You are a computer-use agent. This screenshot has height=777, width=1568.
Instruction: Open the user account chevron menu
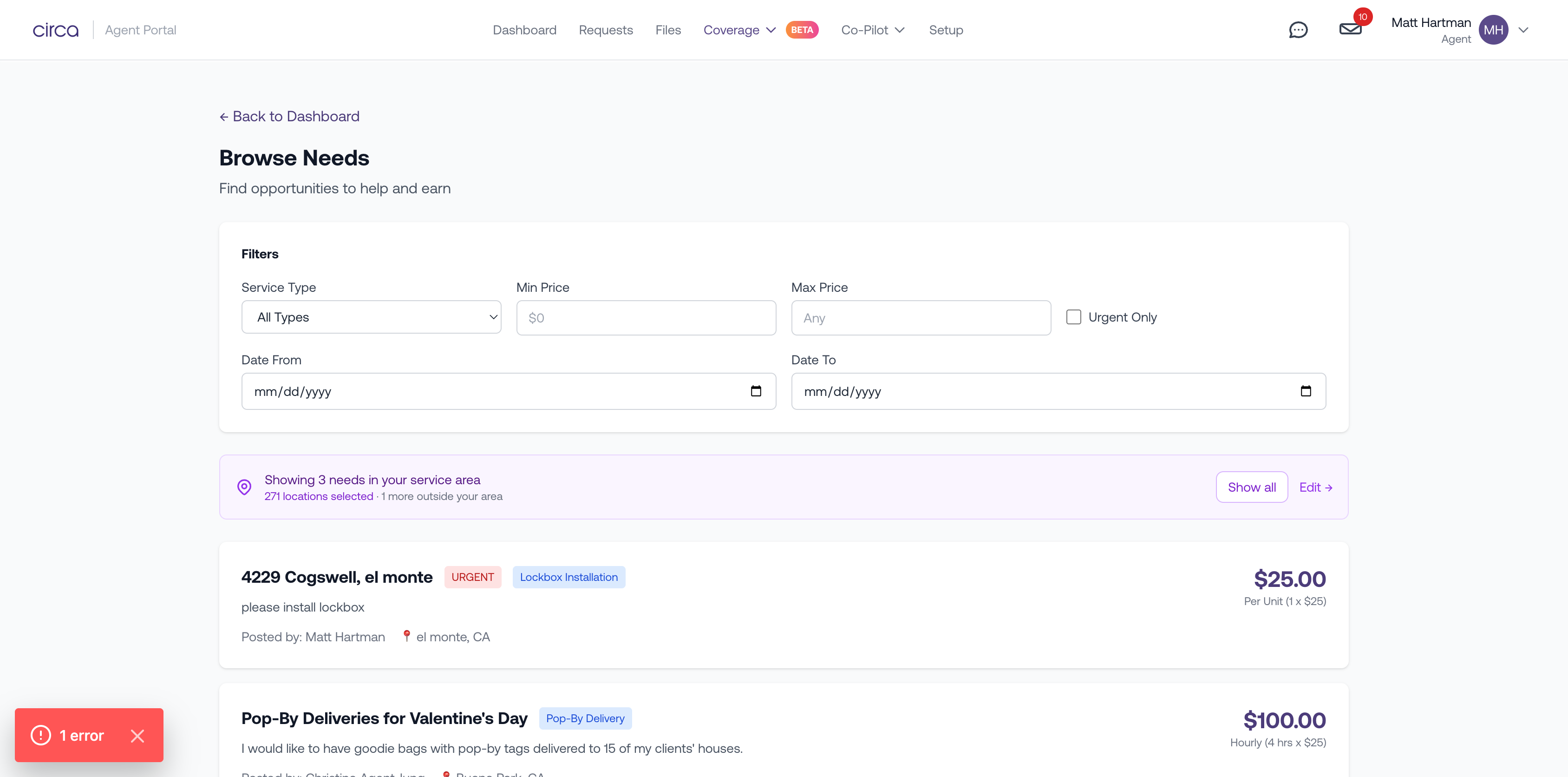(1523, 30)
